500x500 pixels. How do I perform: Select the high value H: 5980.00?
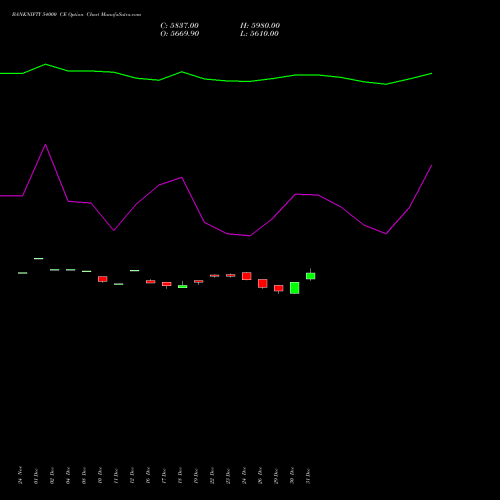point(260,26)
